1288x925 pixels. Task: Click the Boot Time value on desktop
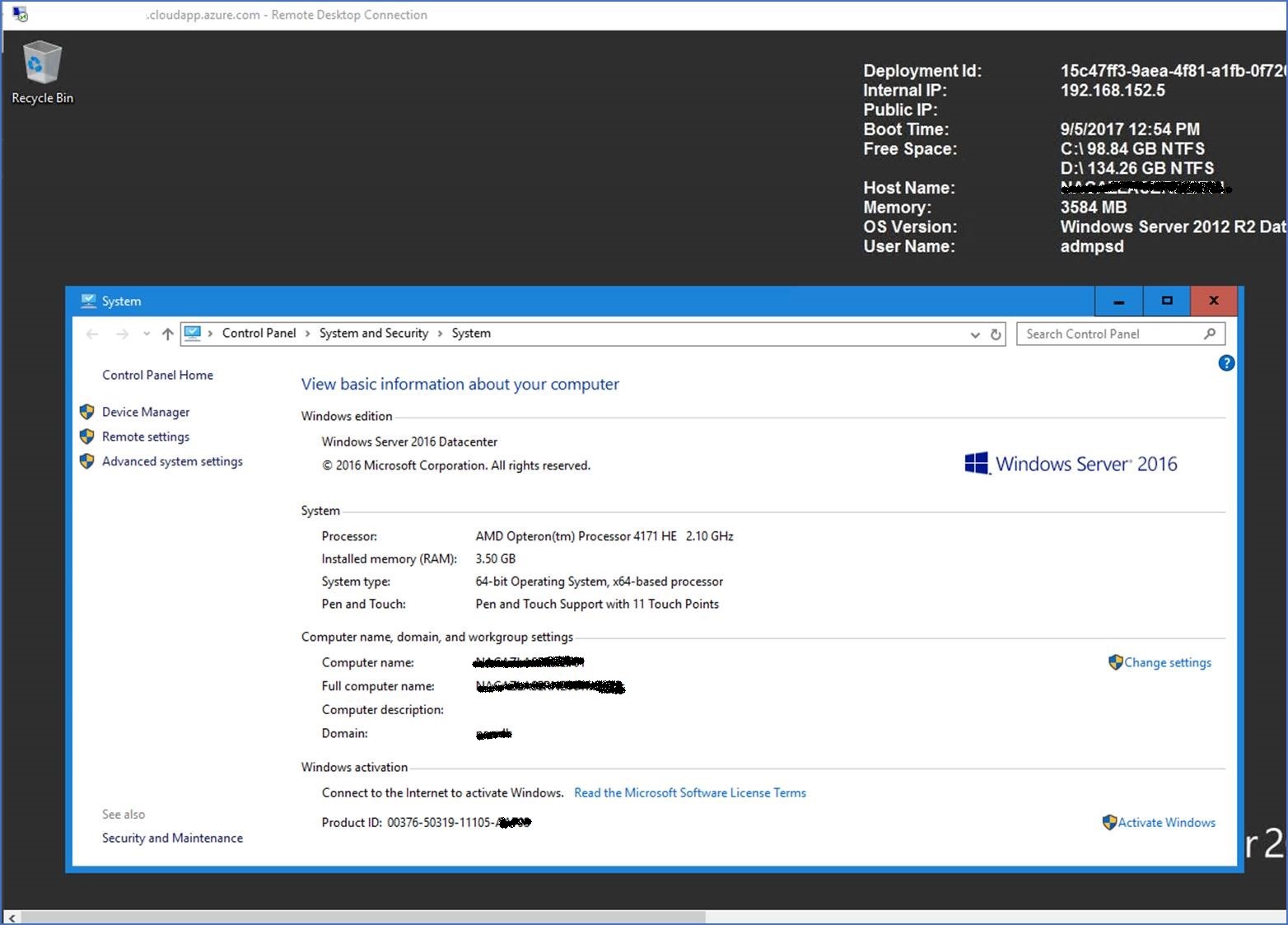pos(1130,128)
